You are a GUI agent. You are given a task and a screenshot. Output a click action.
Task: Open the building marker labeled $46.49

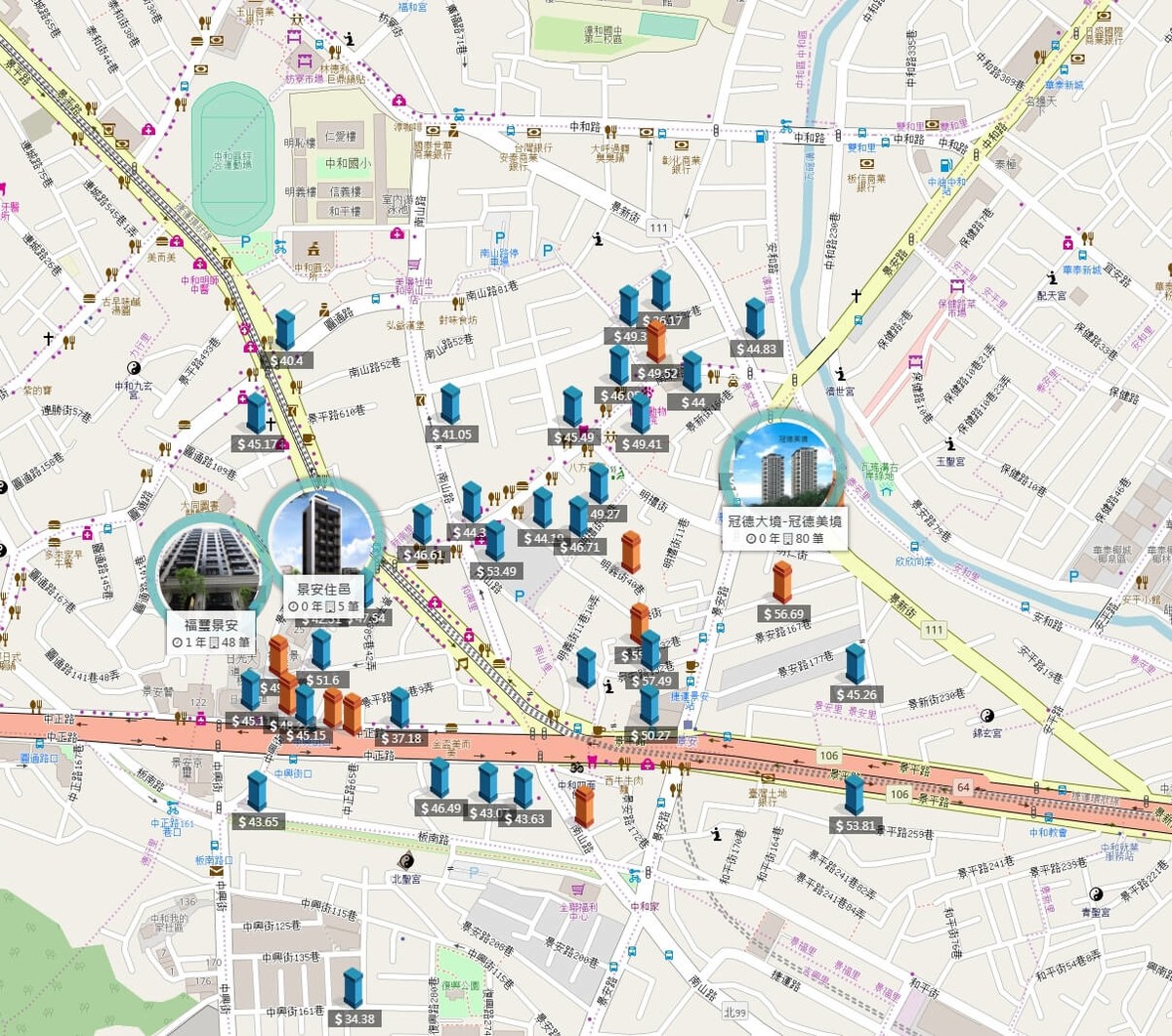[x=439, y=778]
